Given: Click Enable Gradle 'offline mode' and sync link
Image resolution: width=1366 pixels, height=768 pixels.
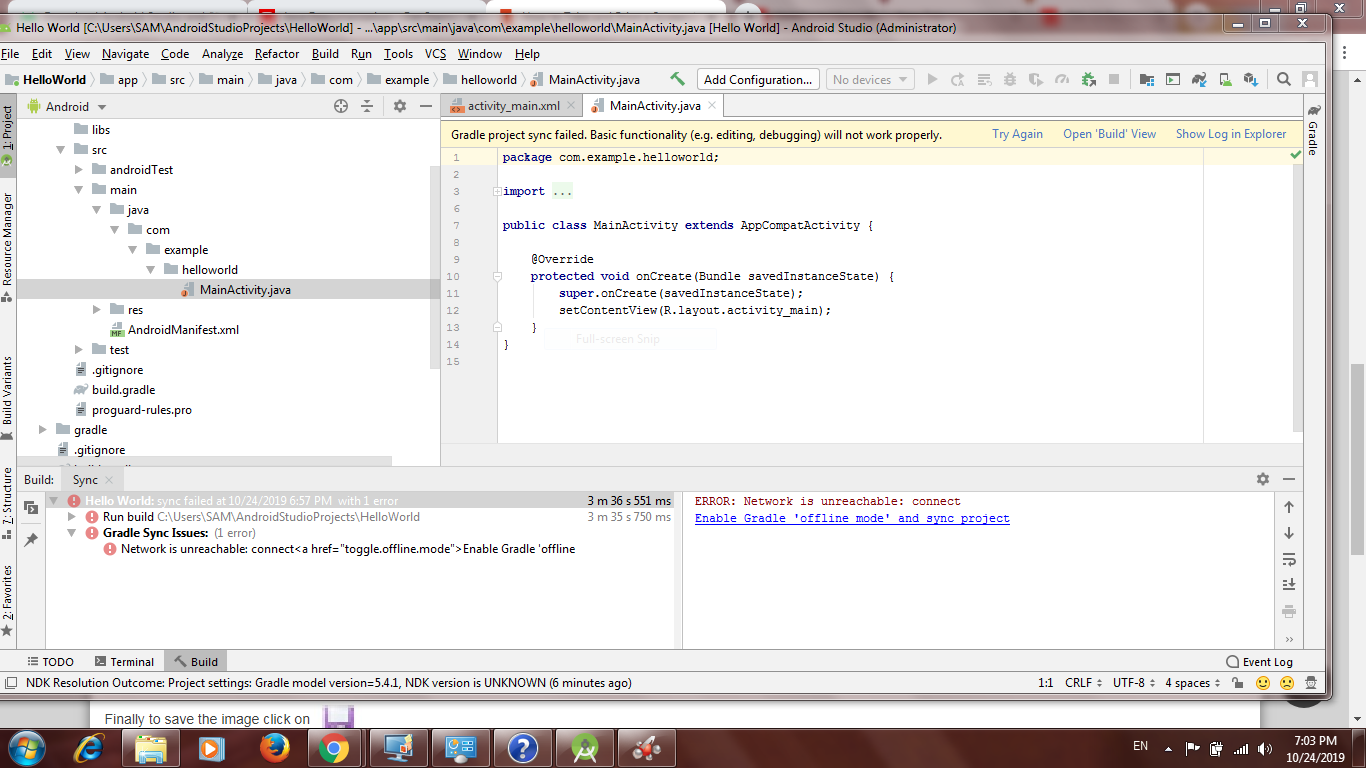Looking at the screenshot, I should tap(852, 518).
